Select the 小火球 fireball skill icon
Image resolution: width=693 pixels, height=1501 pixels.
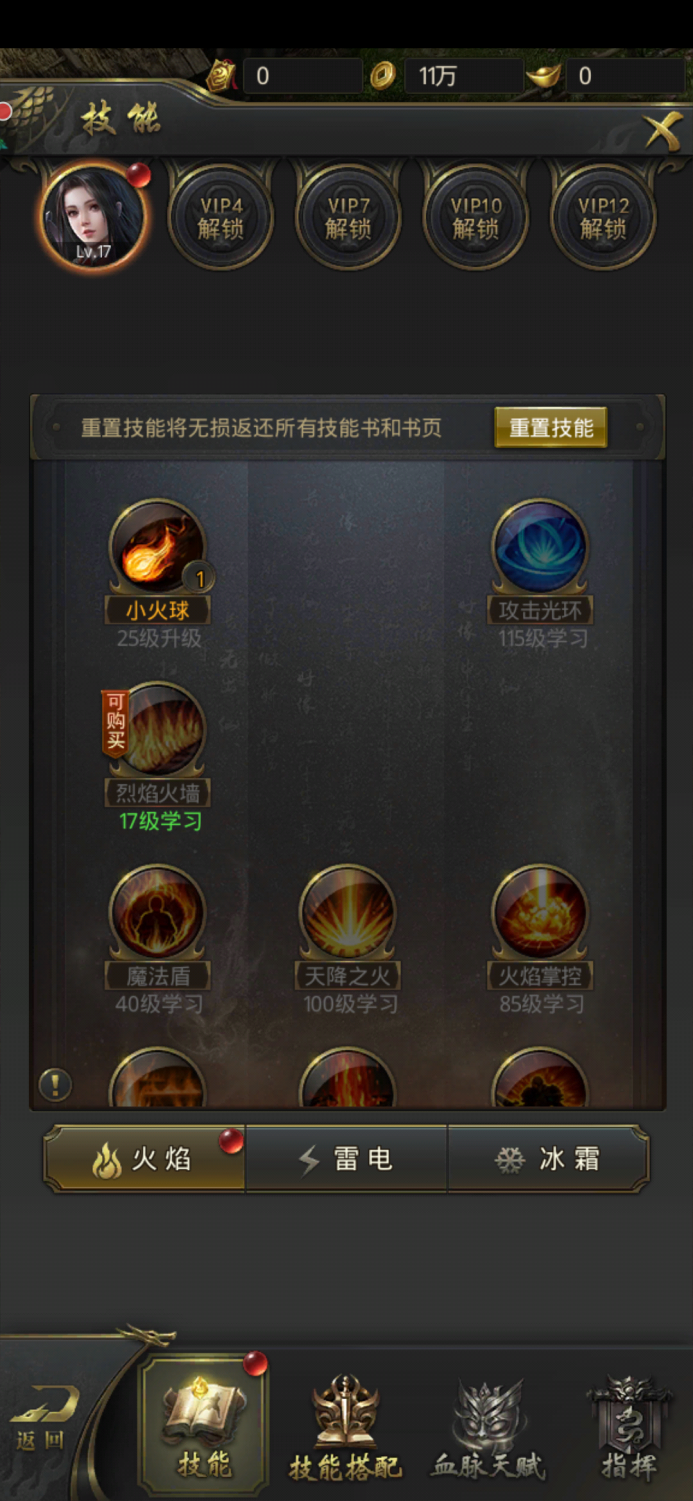click(157, 547)
